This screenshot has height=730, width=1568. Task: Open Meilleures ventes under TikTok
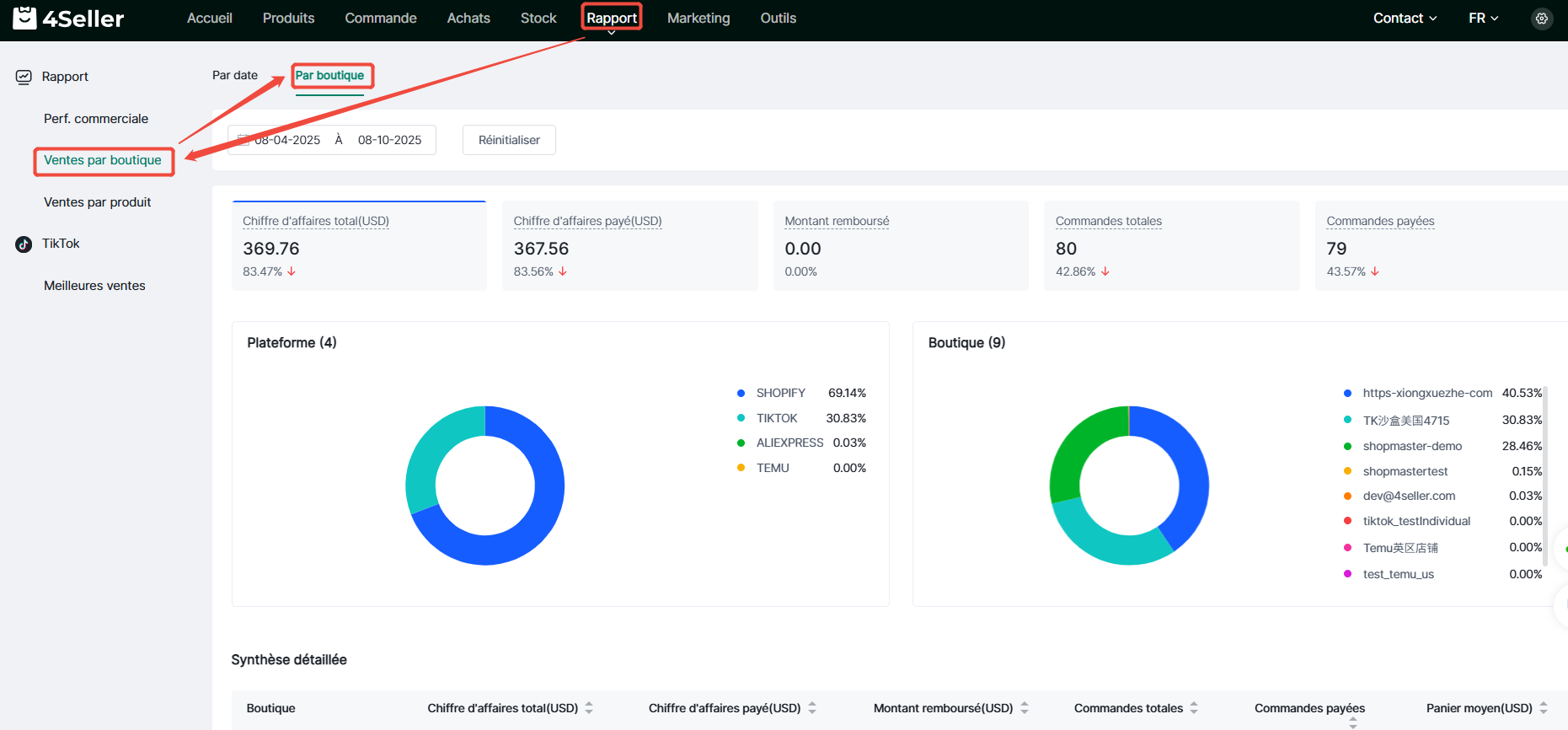[x=94, y=286]
